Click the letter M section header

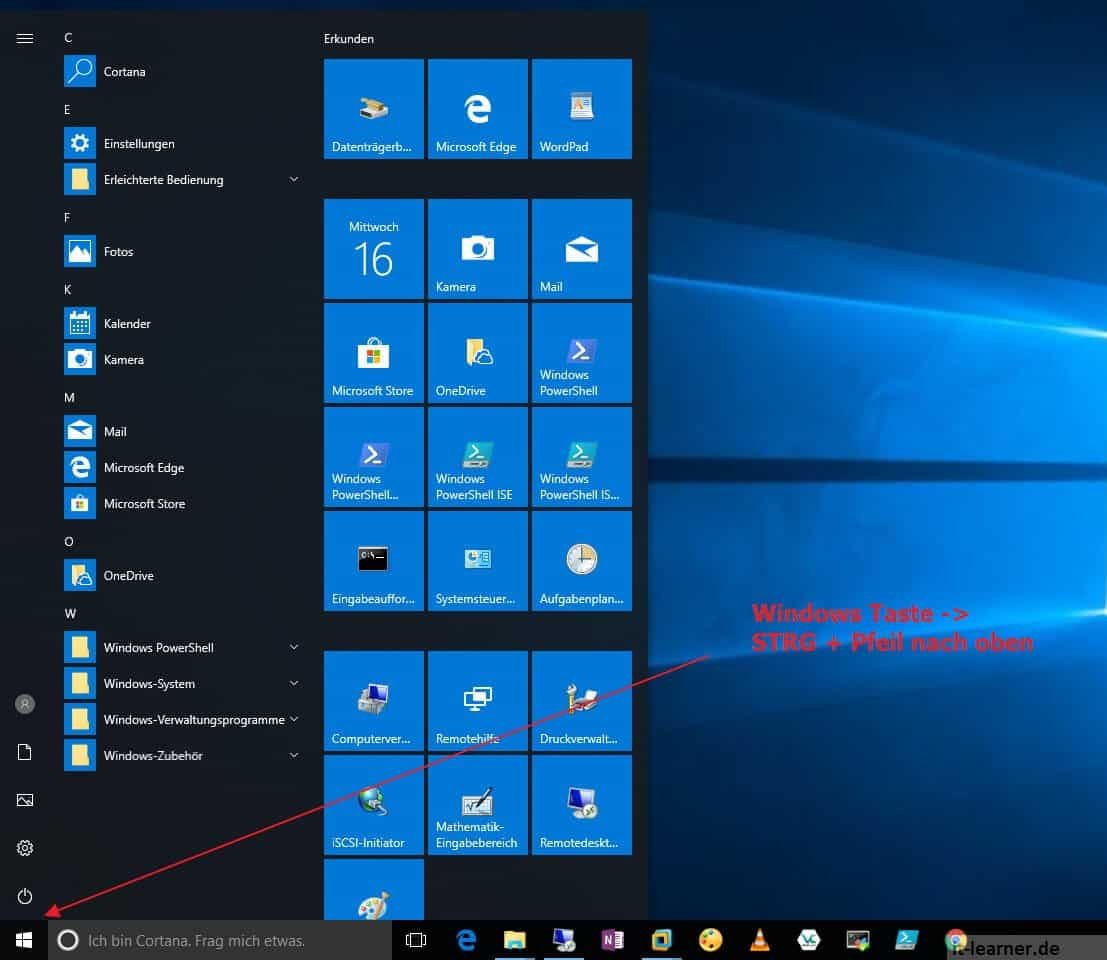click(x=68, y=397)
